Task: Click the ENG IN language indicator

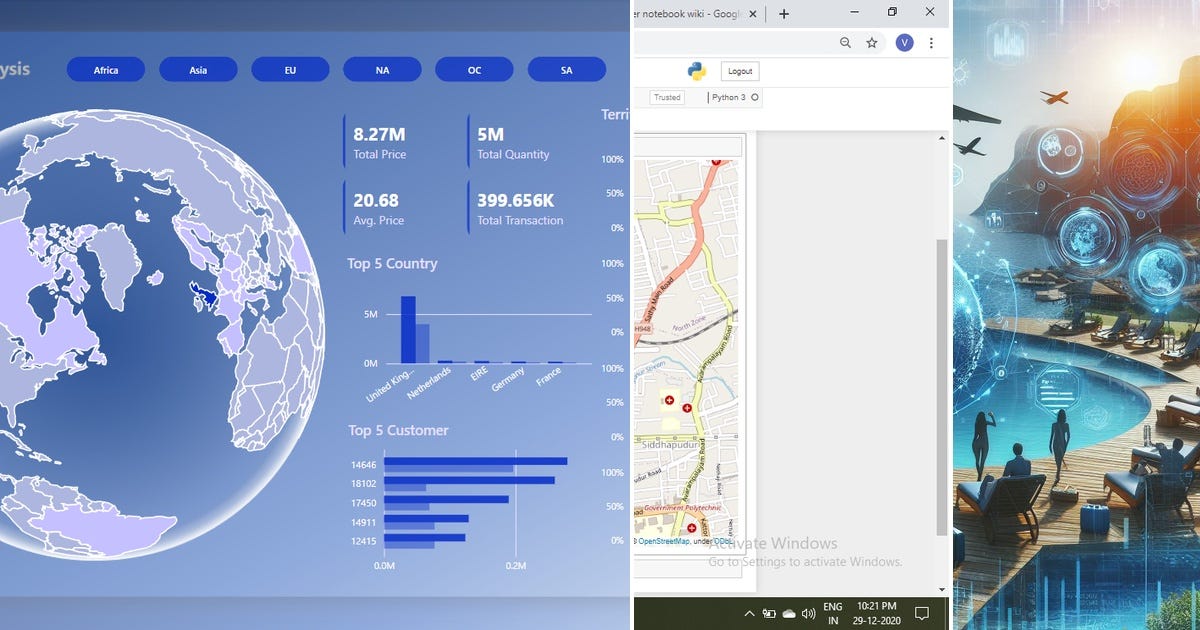Action: (x=833, y=613)
